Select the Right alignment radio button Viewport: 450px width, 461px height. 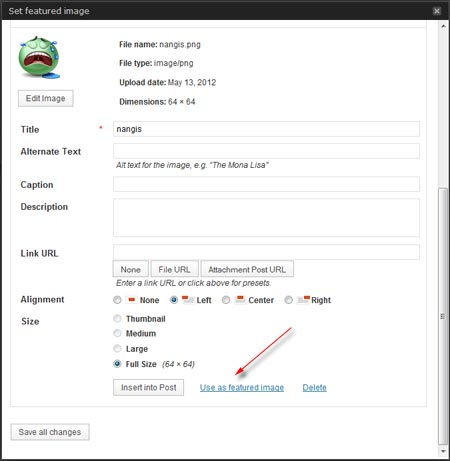(x=288, y=300)
